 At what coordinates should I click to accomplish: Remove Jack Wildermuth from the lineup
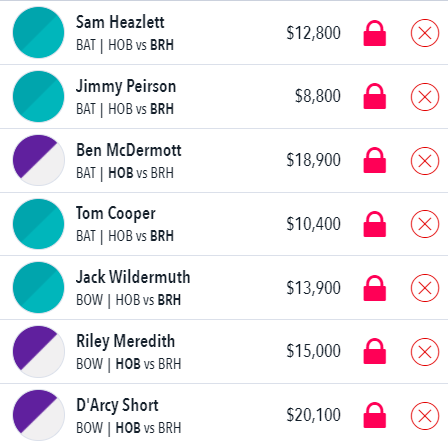425,288
